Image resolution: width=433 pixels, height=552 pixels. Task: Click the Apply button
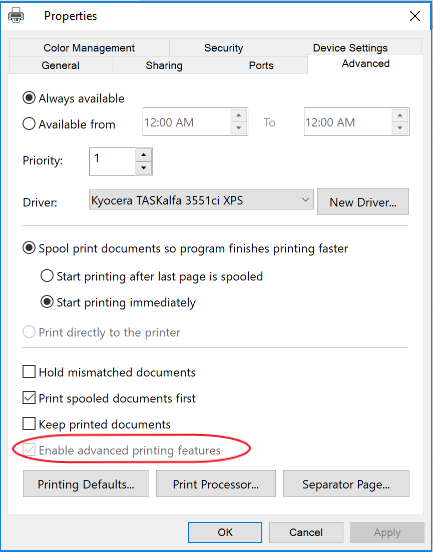click(387, 532)
